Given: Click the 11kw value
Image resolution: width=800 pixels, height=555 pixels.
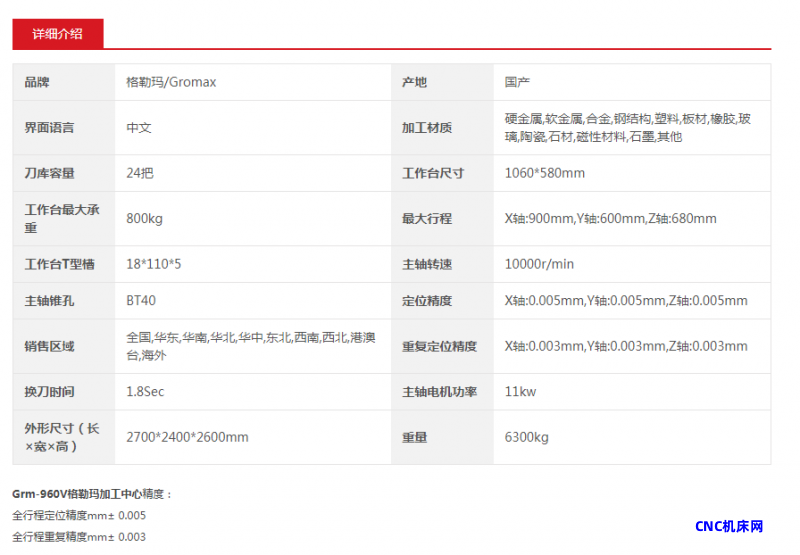Looking at the screenshot, I should [x=520, y=392].
